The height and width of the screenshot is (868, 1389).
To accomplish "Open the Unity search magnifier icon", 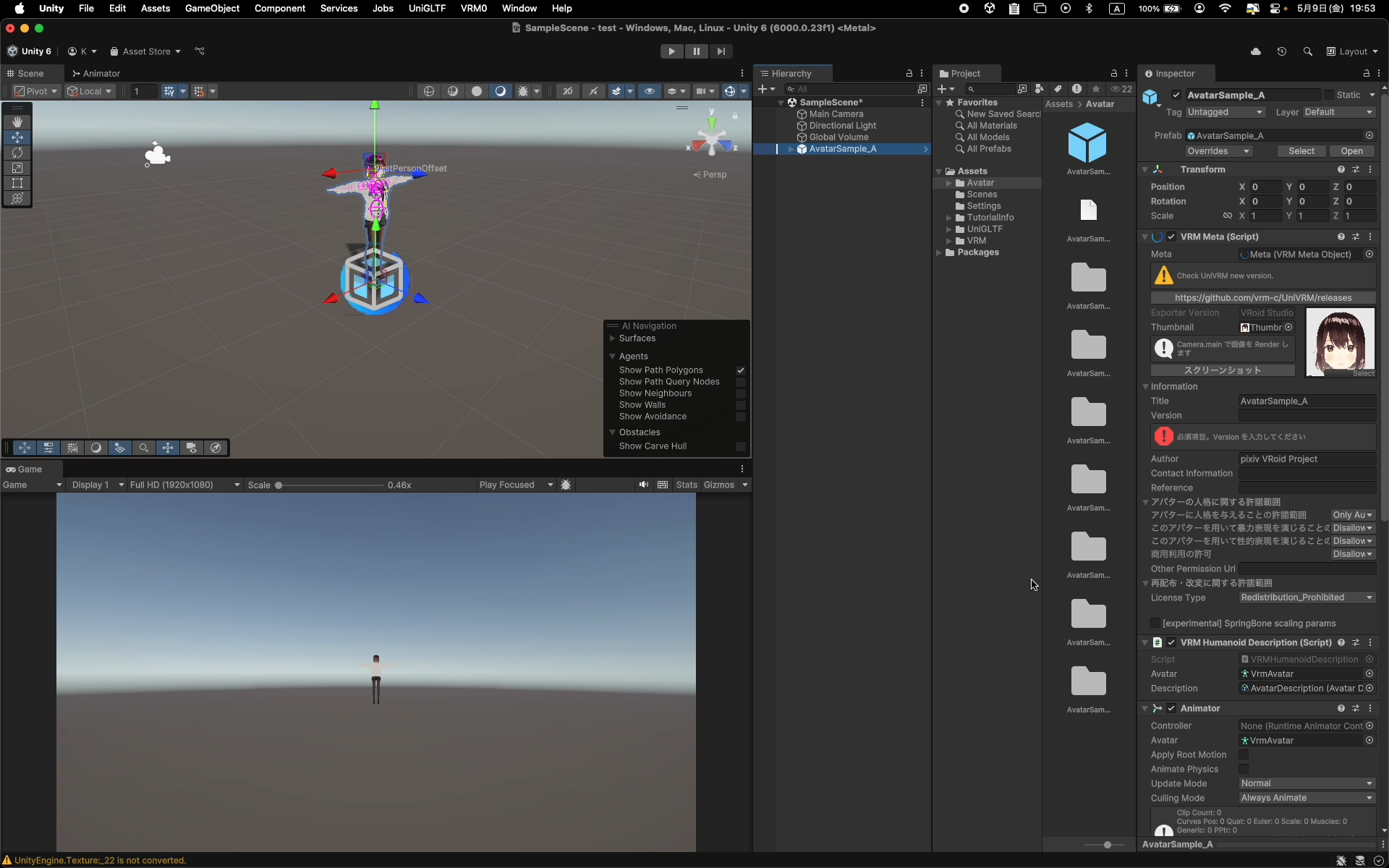I will (1308, 51).
